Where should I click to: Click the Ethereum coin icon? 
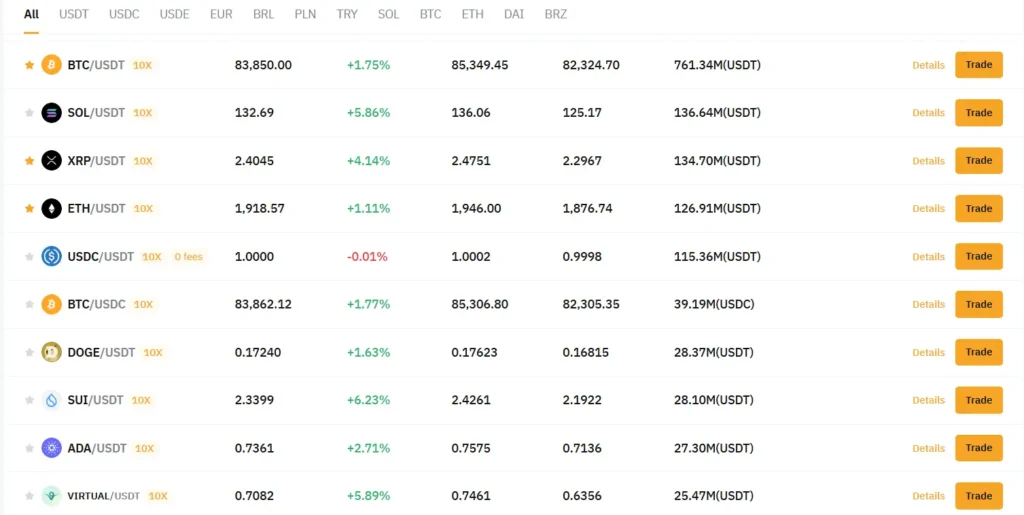point(52,209)
